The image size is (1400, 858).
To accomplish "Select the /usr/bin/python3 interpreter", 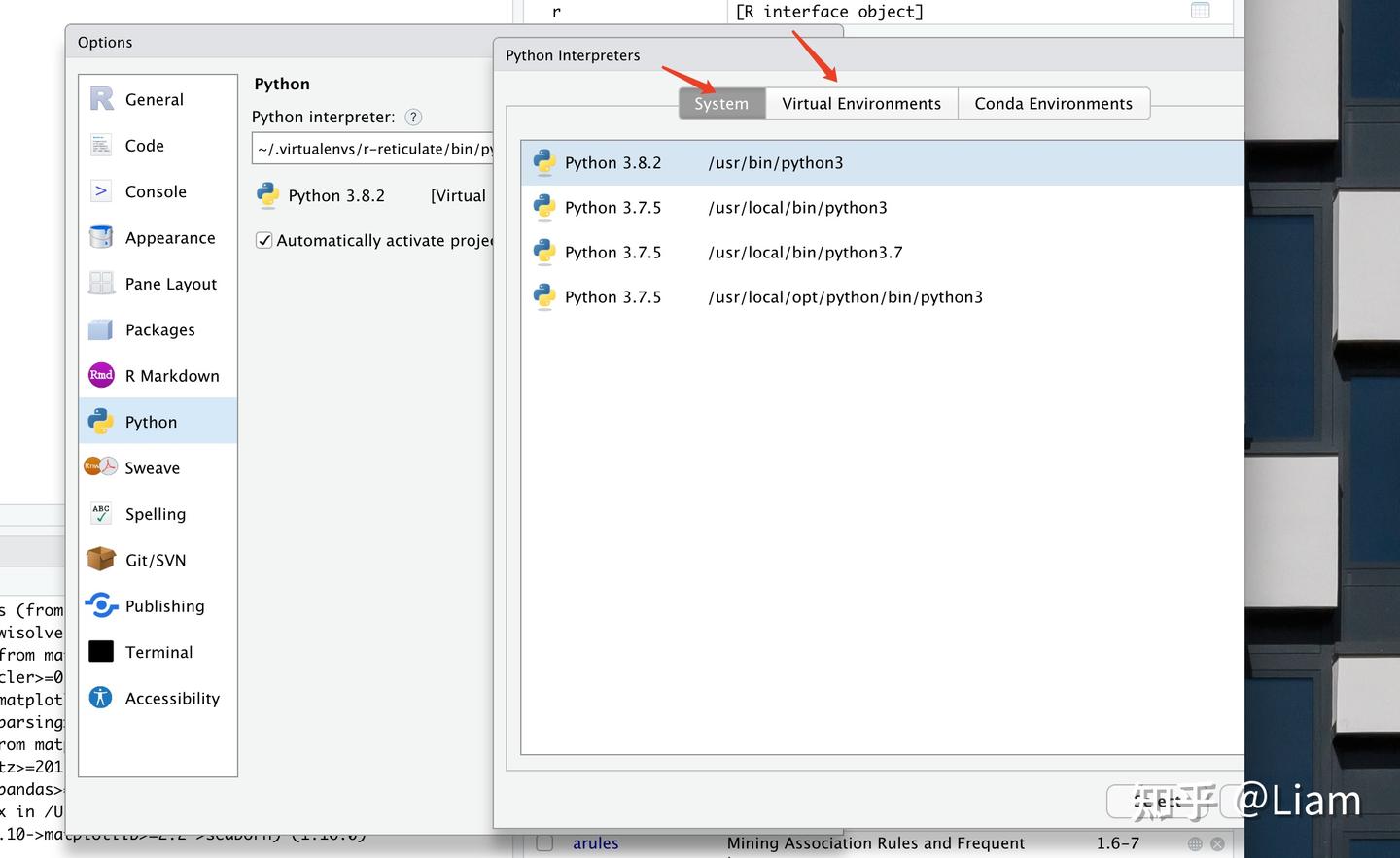I will pyautogui.click(x=883, y=163).
